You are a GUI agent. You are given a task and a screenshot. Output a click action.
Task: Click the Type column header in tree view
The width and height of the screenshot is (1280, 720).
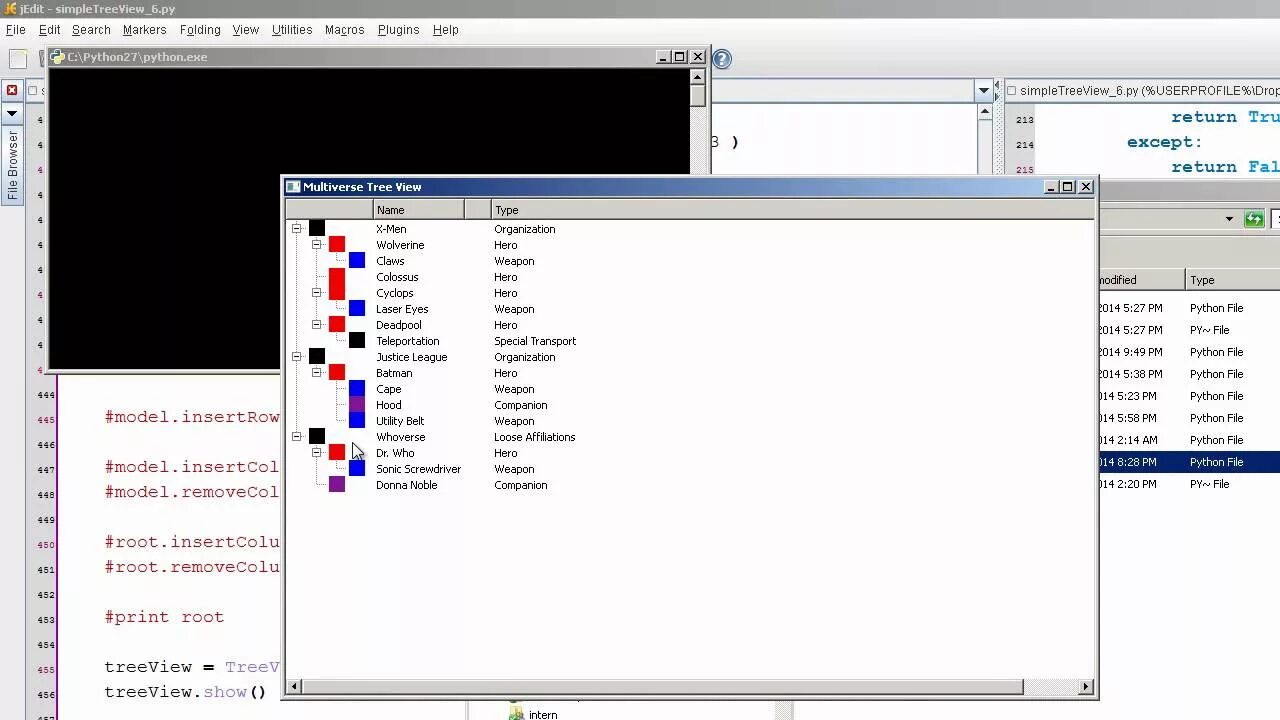(792, 210)
